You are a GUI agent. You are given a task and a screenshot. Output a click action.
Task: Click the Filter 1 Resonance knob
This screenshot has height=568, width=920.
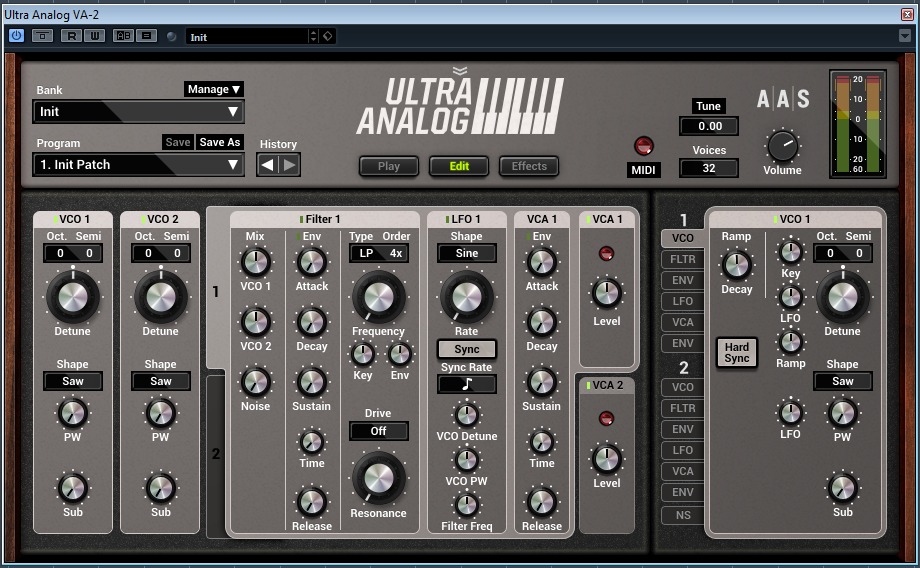(x=378, y=478)
